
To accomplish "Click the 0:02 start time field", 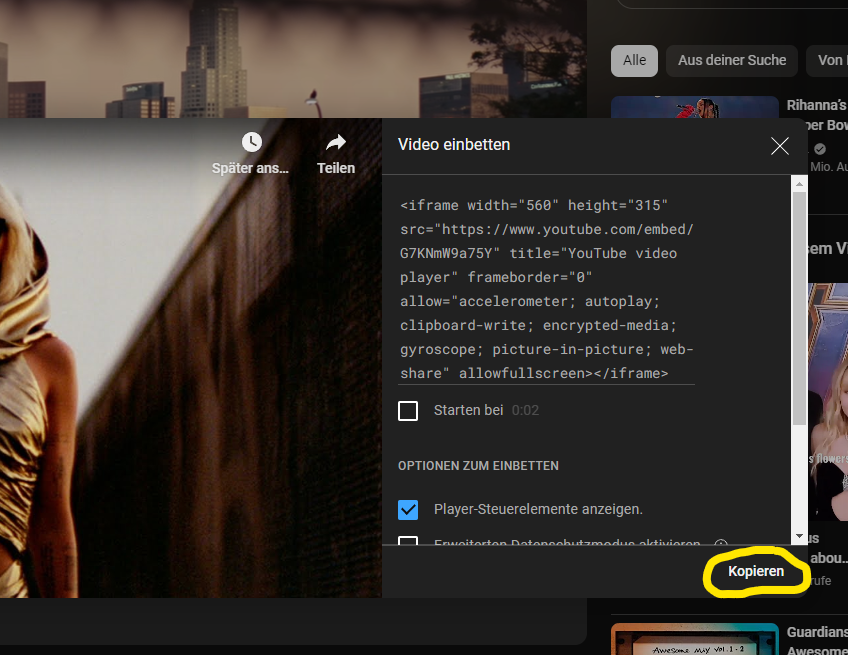I will [x=526, y=411].
